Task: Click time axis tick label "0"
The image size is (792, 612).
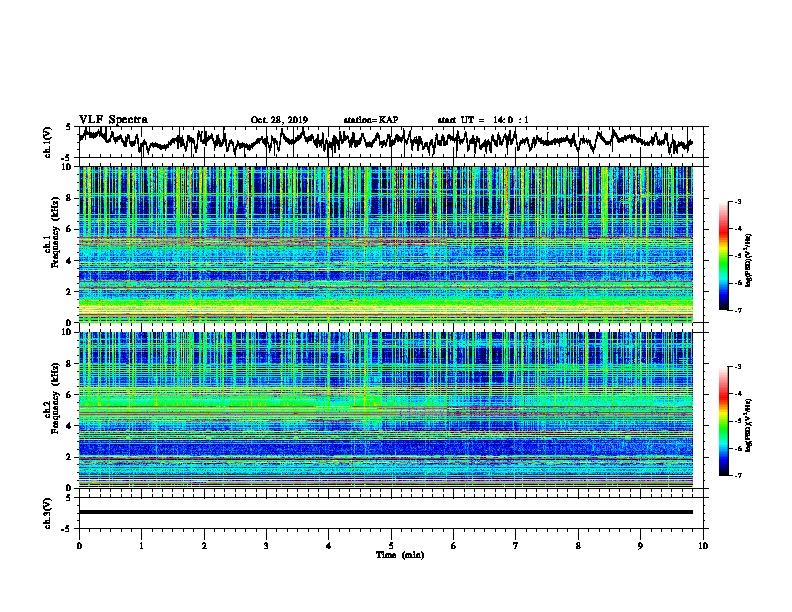Action: point(79,546)
